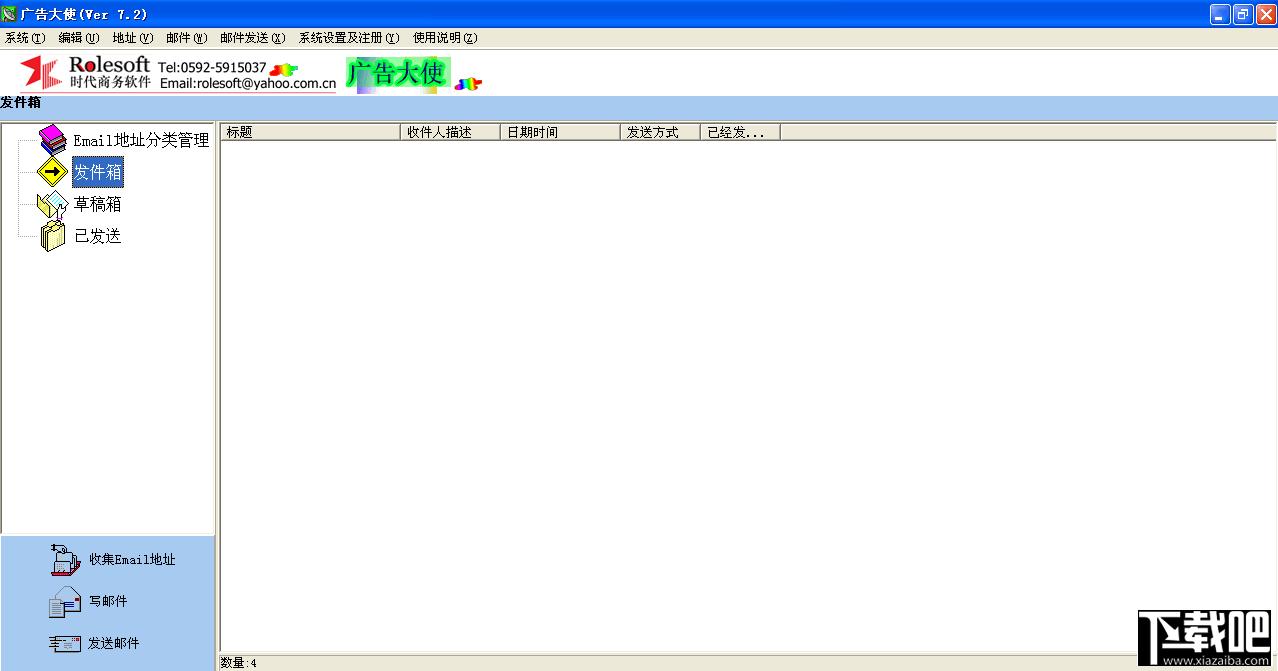Open the 邮件发送(X) menu

click(x=253, y=38)
